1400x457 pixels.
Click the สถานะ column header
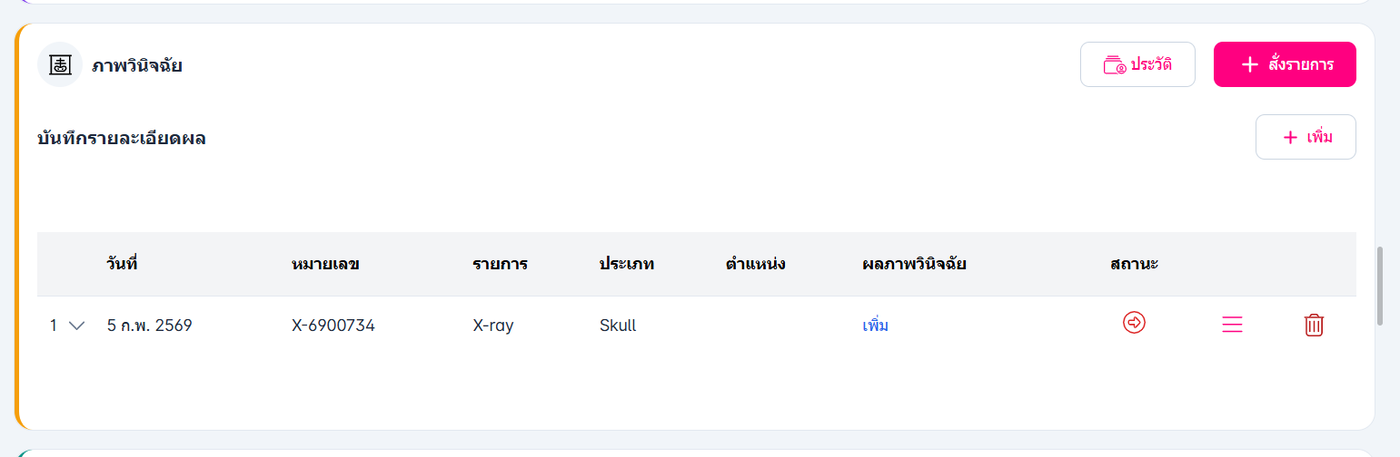coord(1134,264)
